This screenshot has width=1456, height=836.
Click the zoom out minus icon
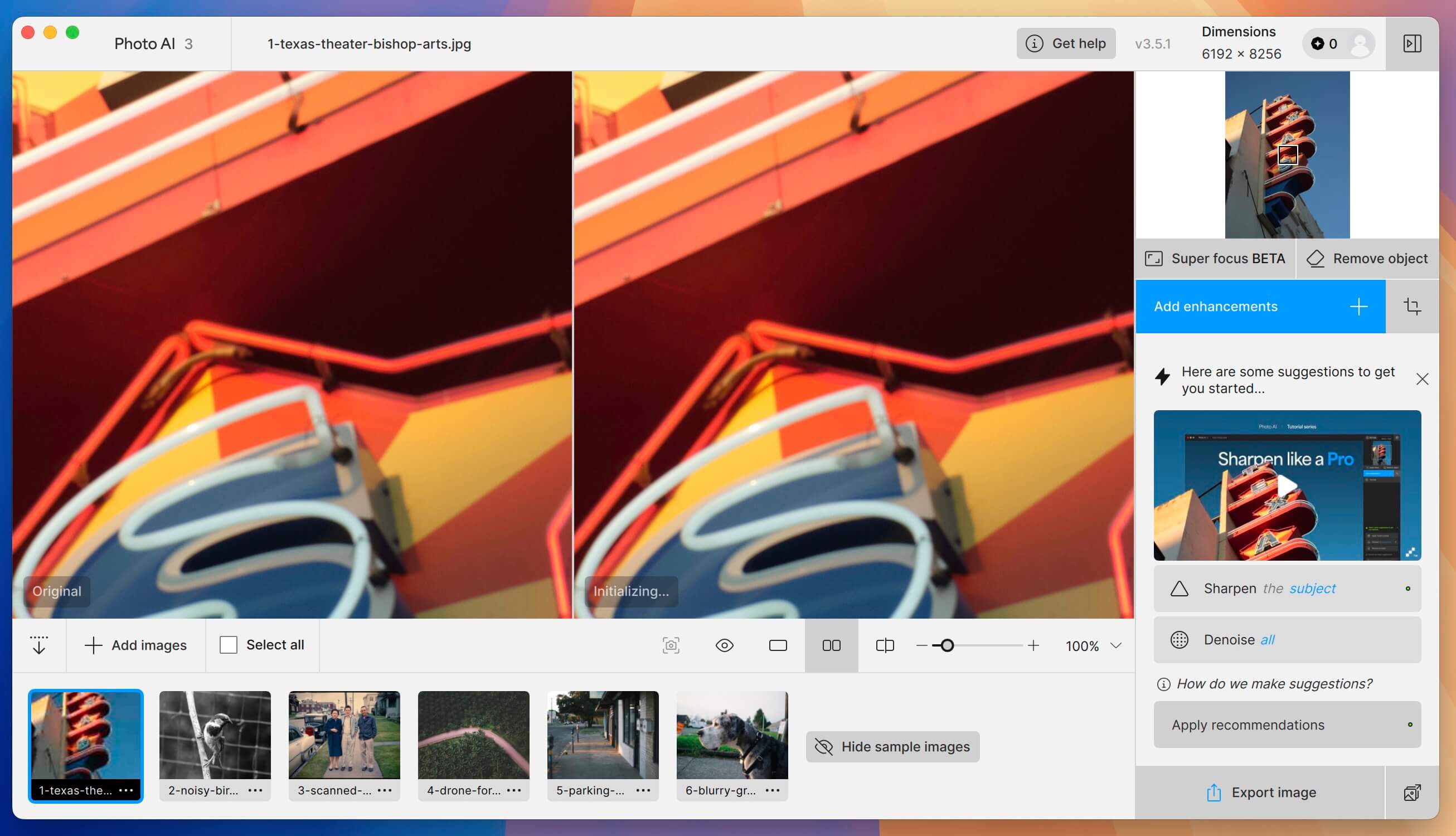(921, 645)
